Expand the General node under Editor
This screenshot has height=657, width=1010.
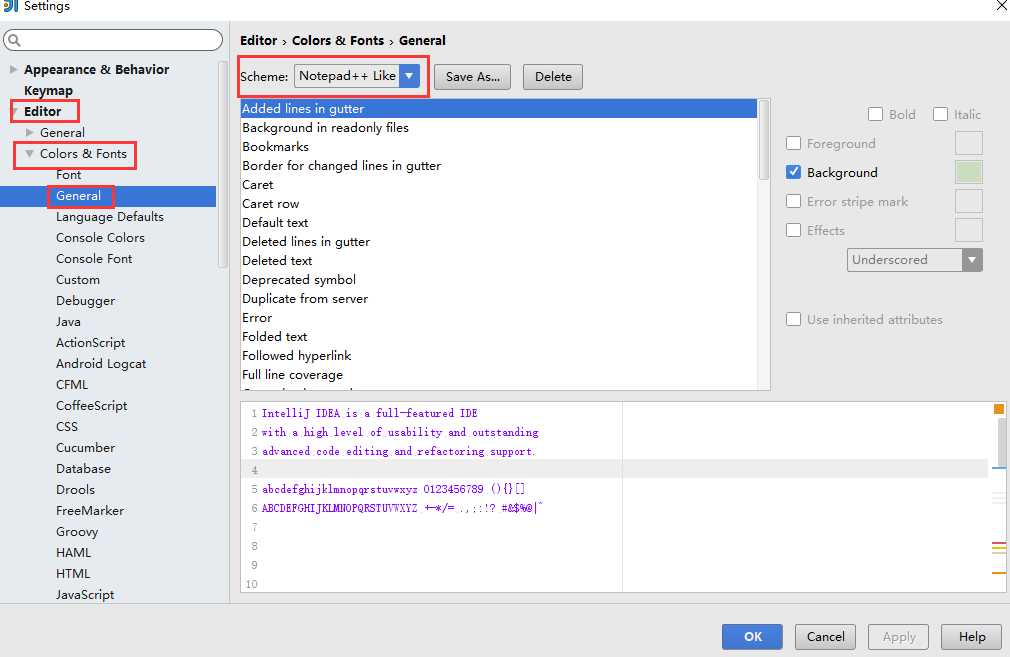[x=30, y=132]
